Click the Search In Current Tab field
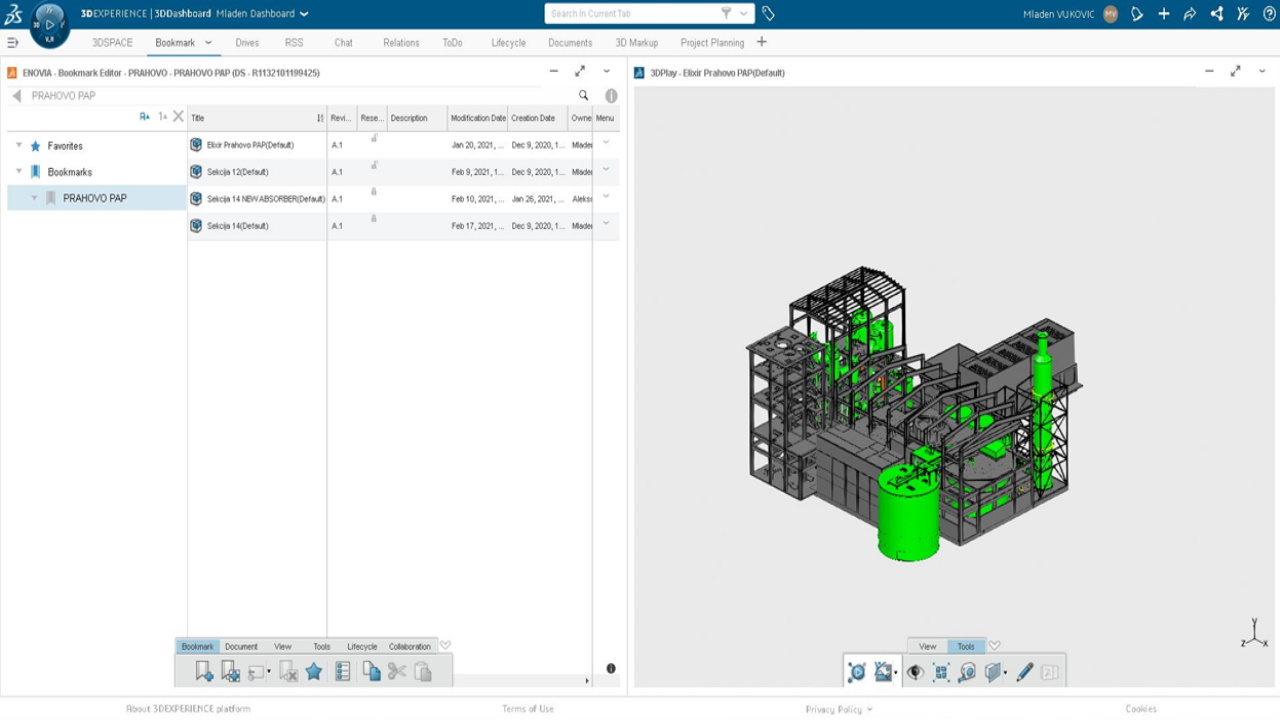This screenshot has width=1280, height=720. (x=630, y=14)
